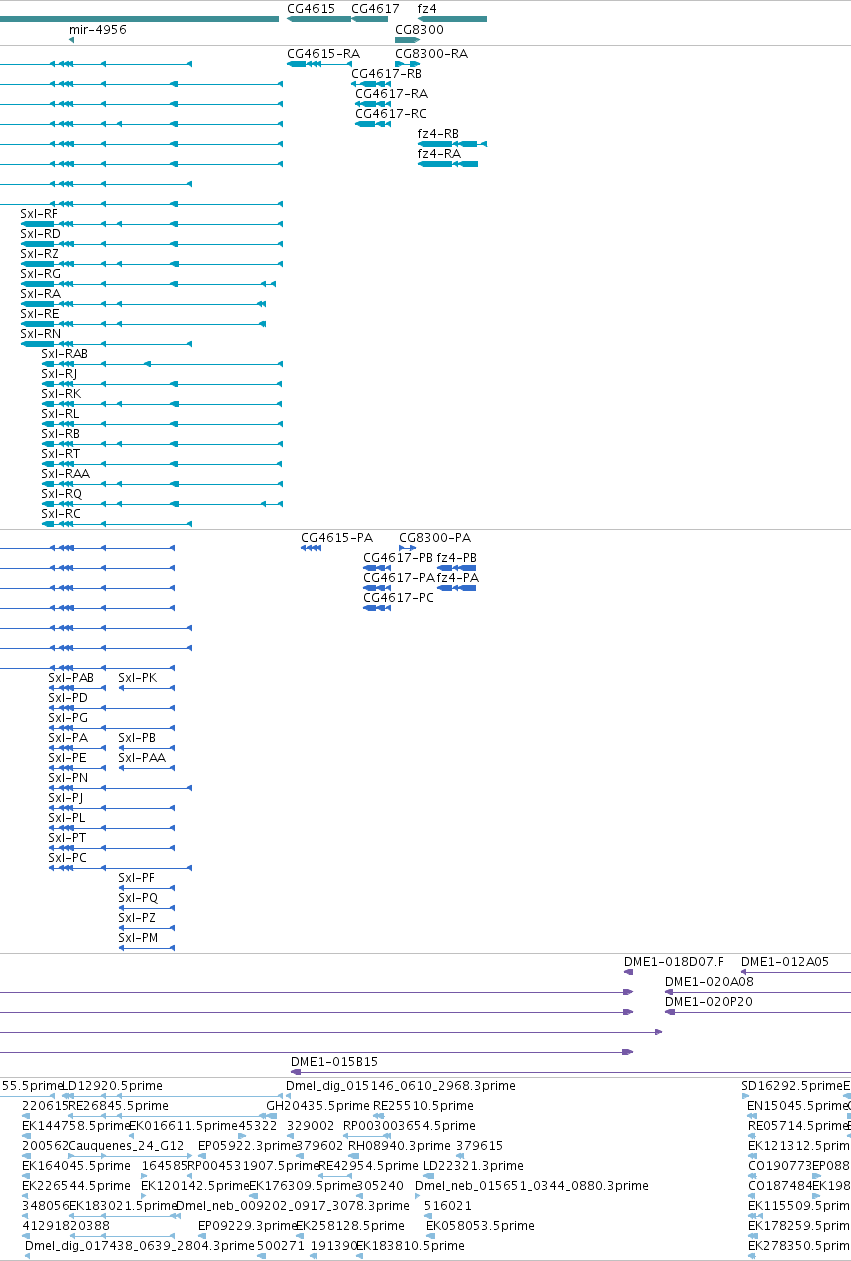851x1261 pixels.
Task: Select transcript CG4617-RB label
Action: click(x=386, y=74)
